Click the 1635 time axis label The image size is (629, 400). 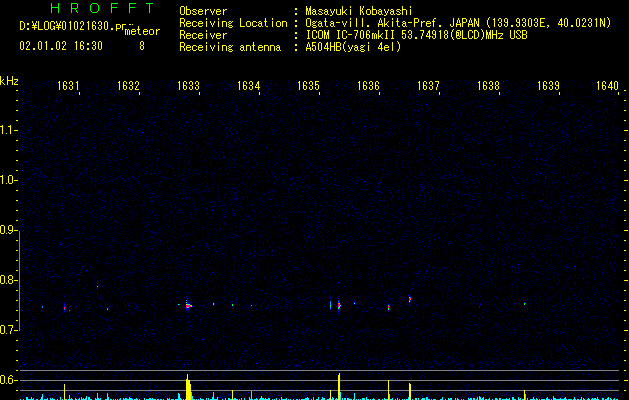pos(308,86)
